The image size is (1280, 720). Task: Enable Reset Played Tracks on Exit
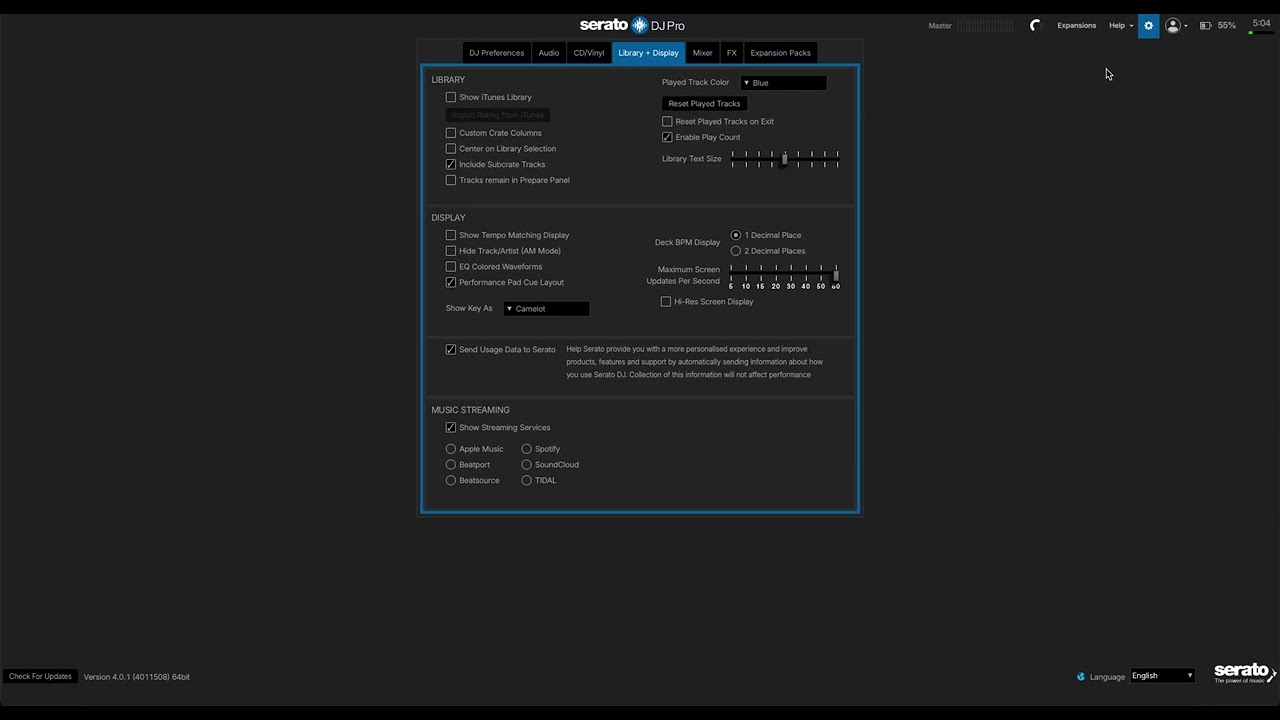point(667,121)
